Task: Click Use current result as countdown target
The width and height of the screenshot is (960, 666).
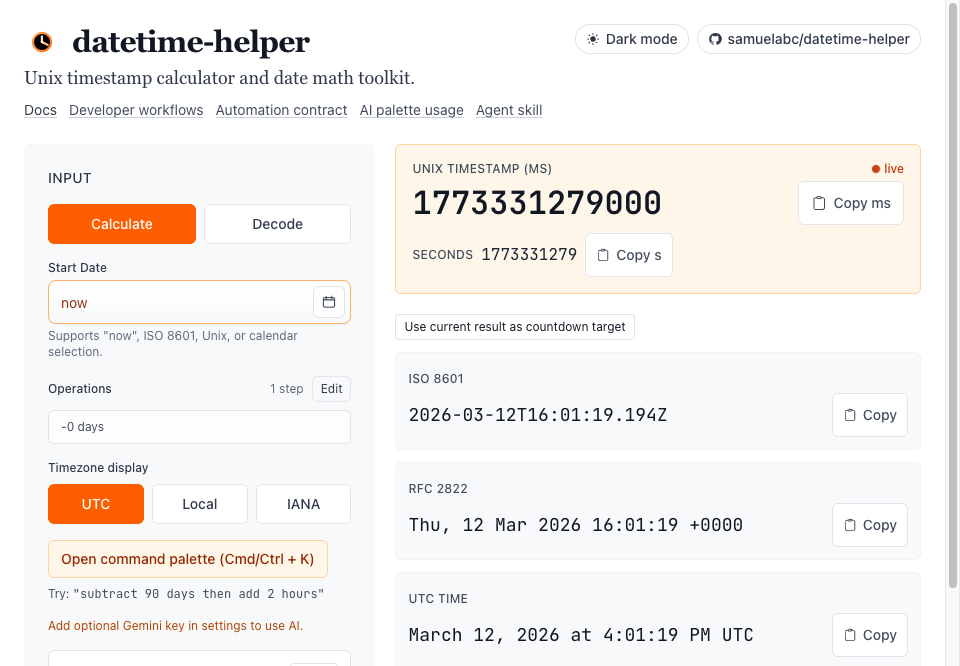Action: pyautogui.click(x=514, y=326)
